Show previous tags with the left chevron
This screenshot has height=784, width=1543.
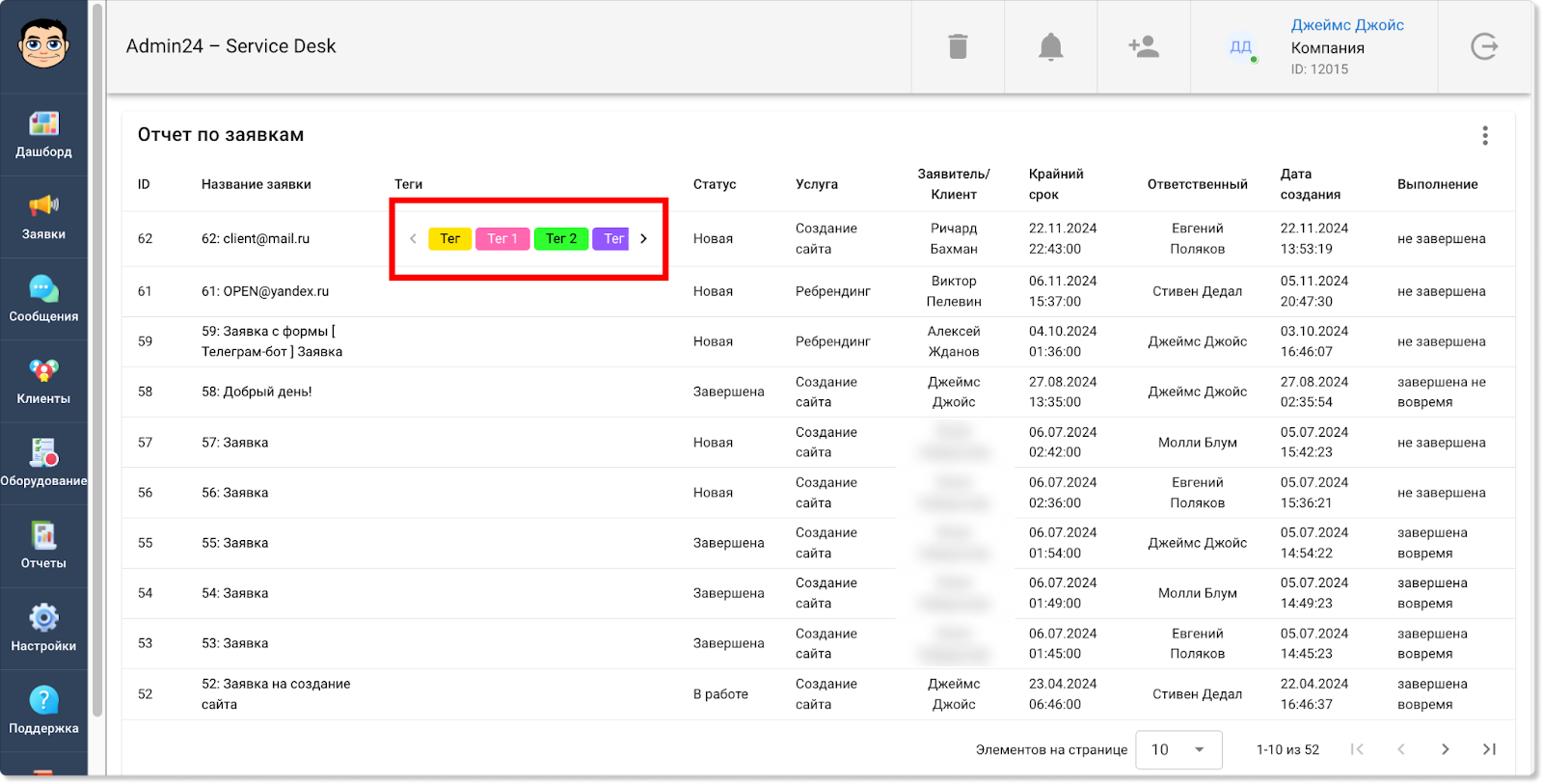tap(413, 238)
